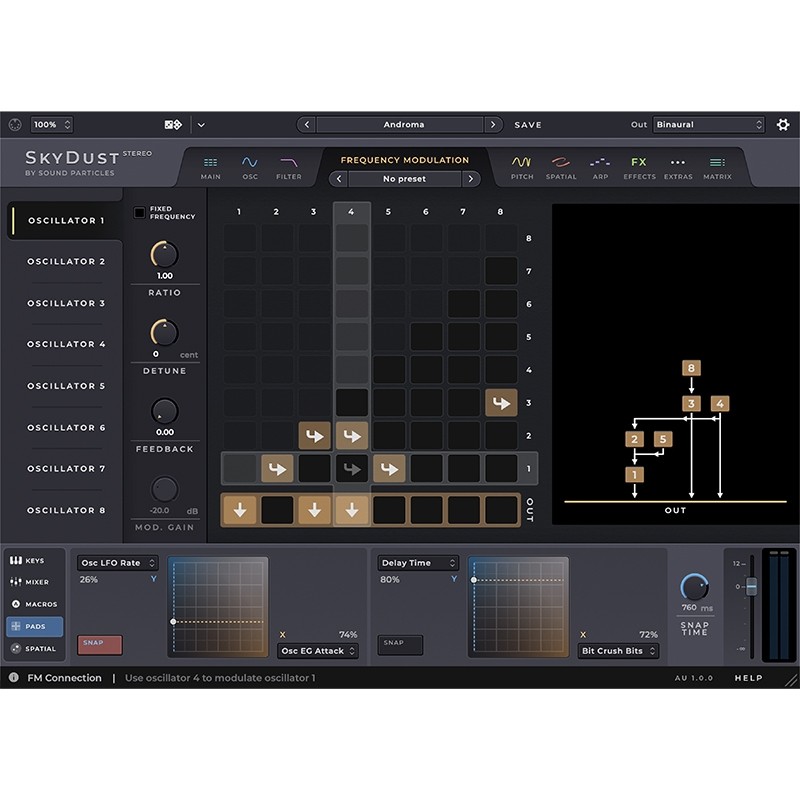Select previous Frequency Modulation preset
Viewport: 800px width, 800px height.
coord(338,179)
